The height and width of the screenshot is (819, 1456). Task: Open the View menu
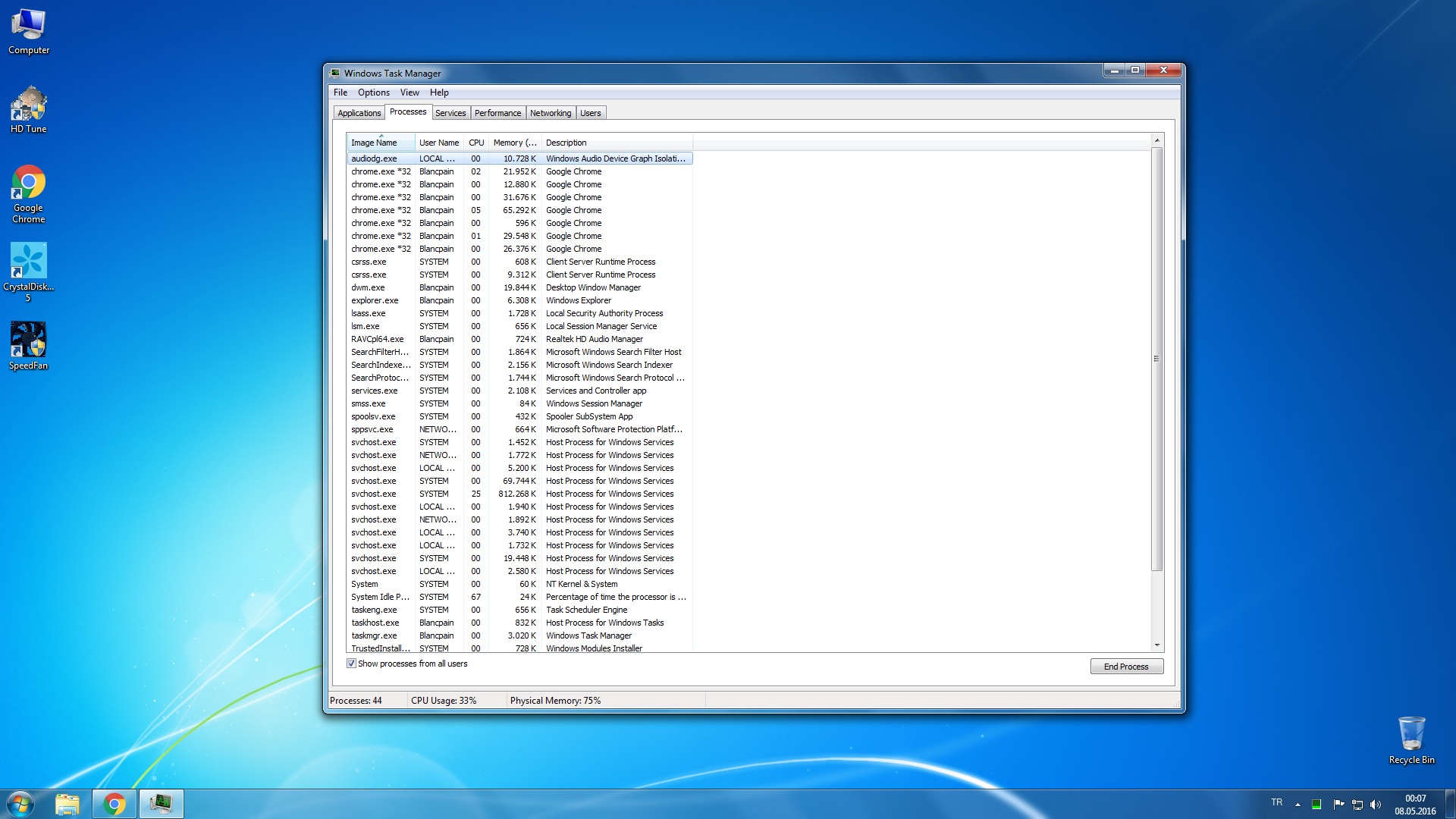click(x=409, y=93)
